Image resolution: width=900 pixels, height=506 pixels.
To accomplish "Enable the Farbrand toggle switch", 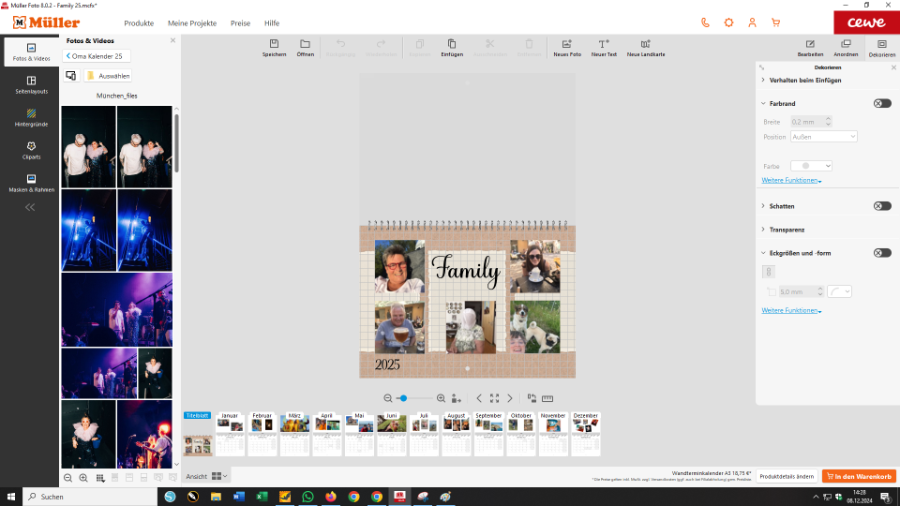I will (x=881, y=103).
